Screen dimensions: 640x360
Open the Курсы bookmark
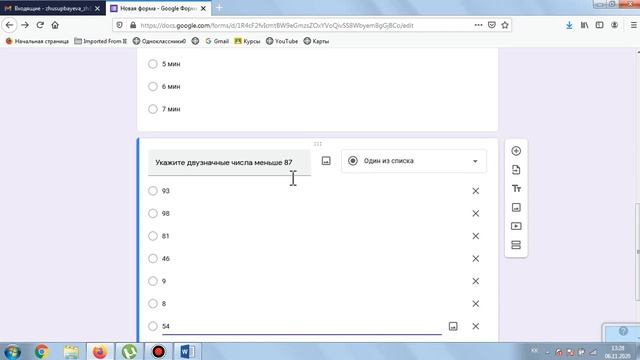[x=247, y=41]
